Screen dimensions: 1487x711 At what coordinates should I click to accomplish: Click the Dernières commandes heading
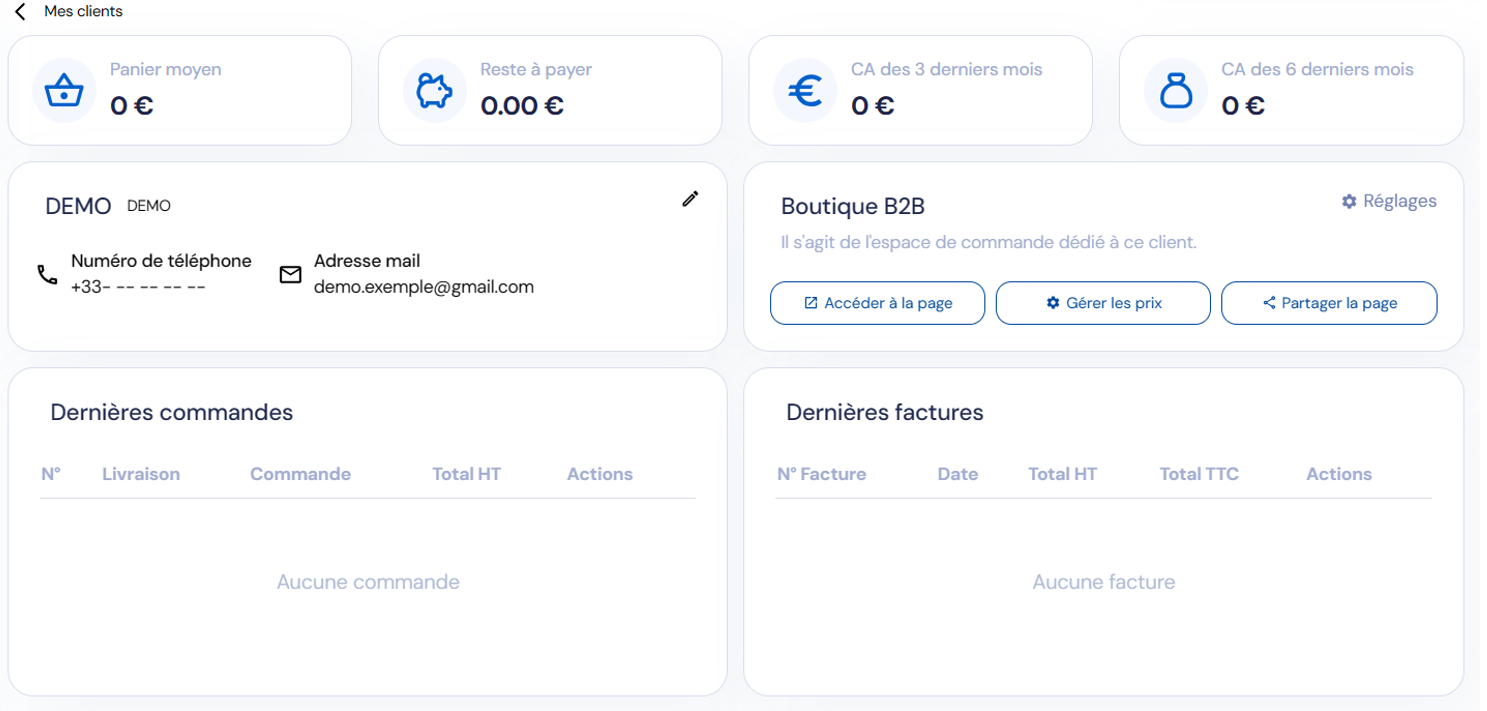click(172, 412)
